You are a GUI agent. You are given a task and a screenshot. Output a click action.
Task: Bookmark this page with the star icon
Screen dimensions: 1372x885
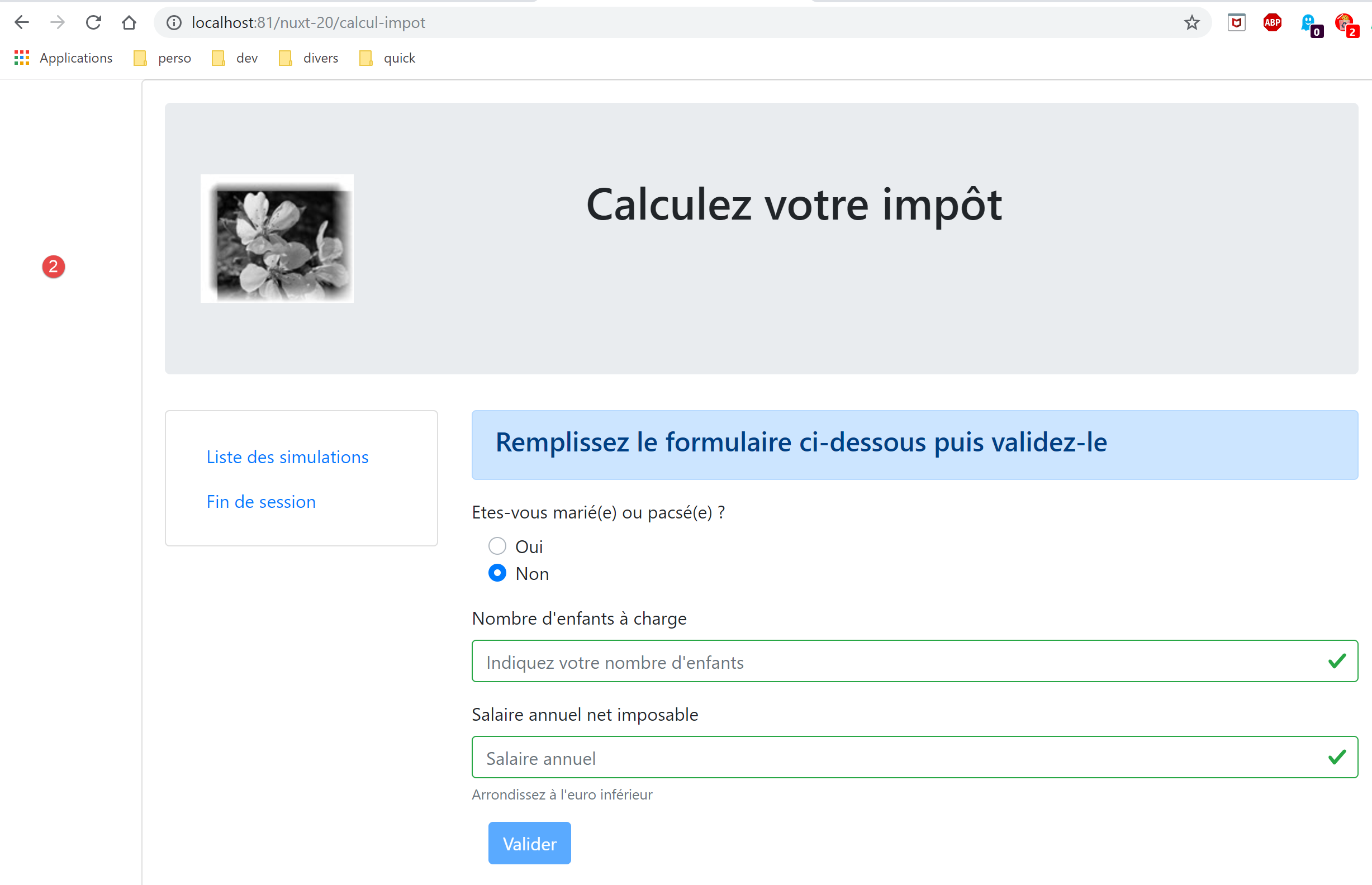1191,22
